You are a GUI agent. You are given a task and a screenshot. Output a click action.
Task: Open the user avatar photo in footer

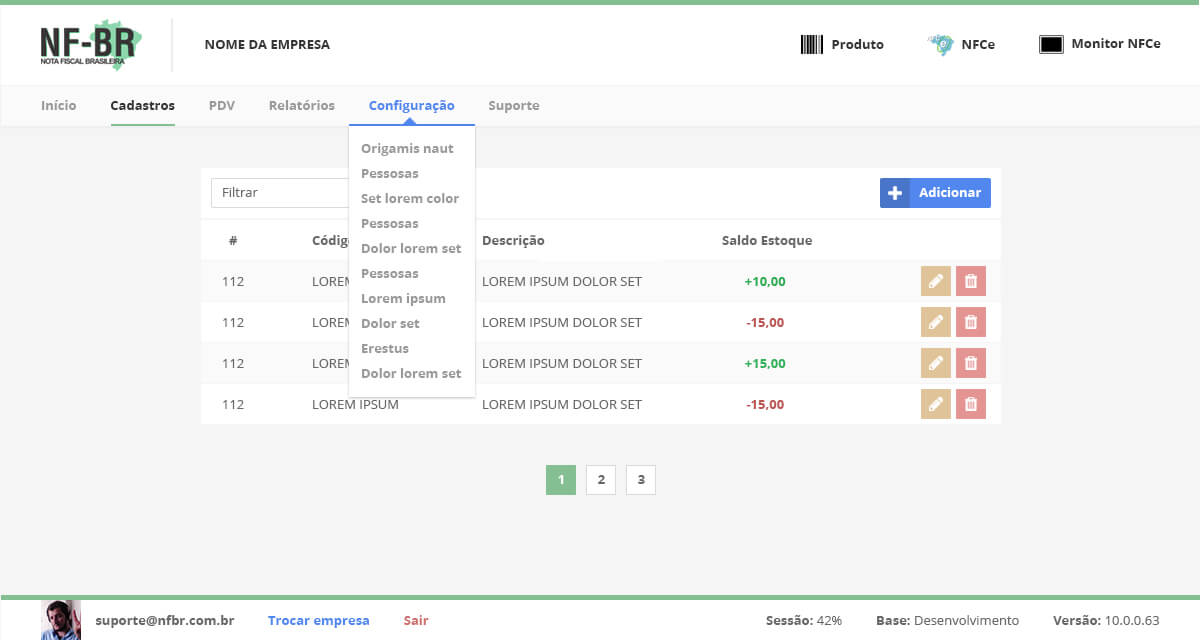60,620
